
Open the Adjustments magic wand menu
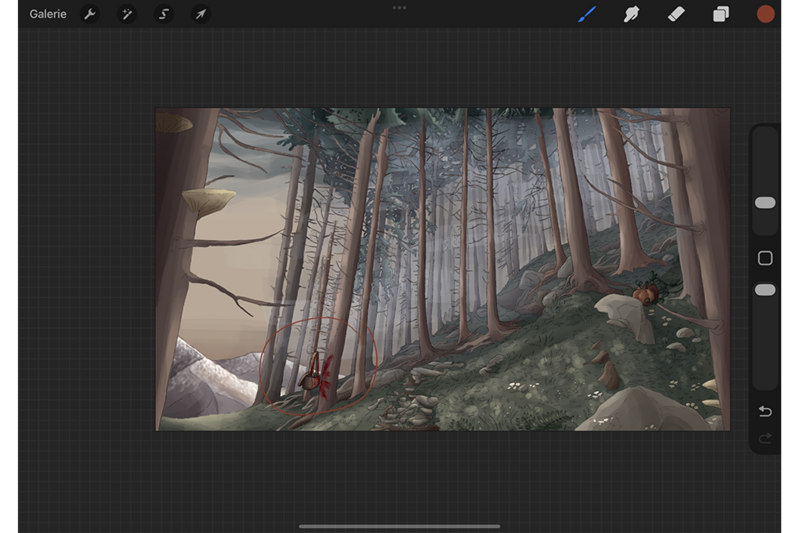click(127, 14)
